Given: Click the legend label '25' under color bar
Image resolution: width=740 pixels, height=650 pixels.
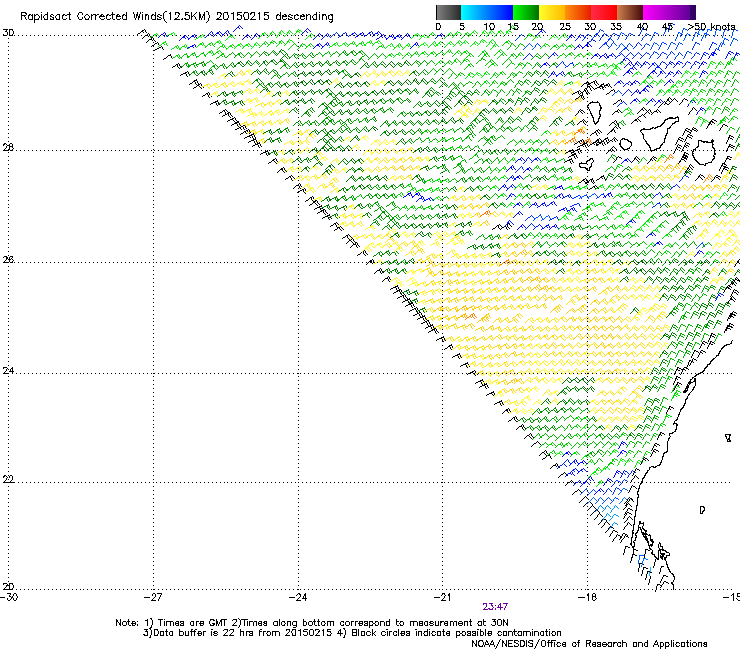Looking at the screenshot, I should point(564,27).
